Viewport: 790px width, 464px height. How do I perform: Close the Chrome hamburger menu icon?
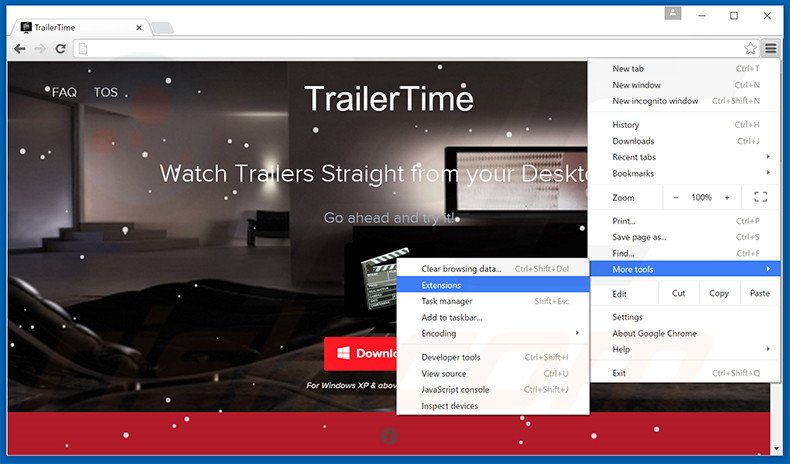coord(771,48)
